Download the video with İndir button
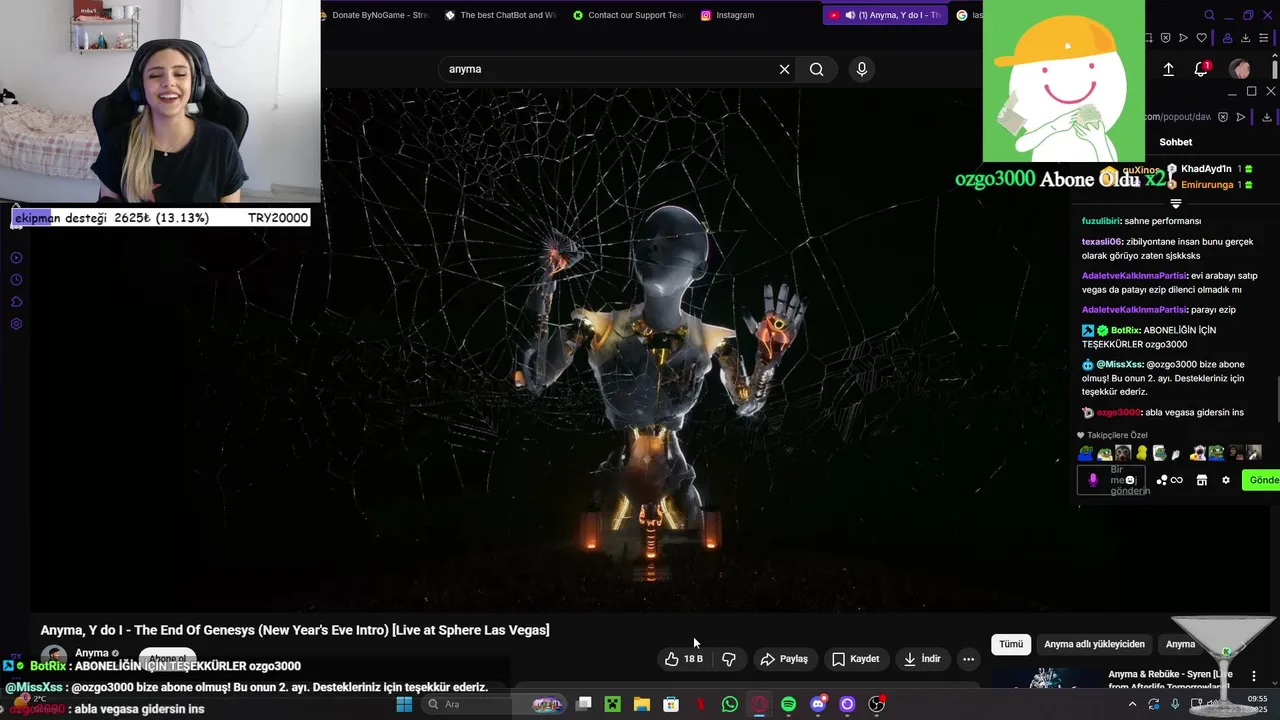This screenshot has width=1280, height=720. pos(922,659)
